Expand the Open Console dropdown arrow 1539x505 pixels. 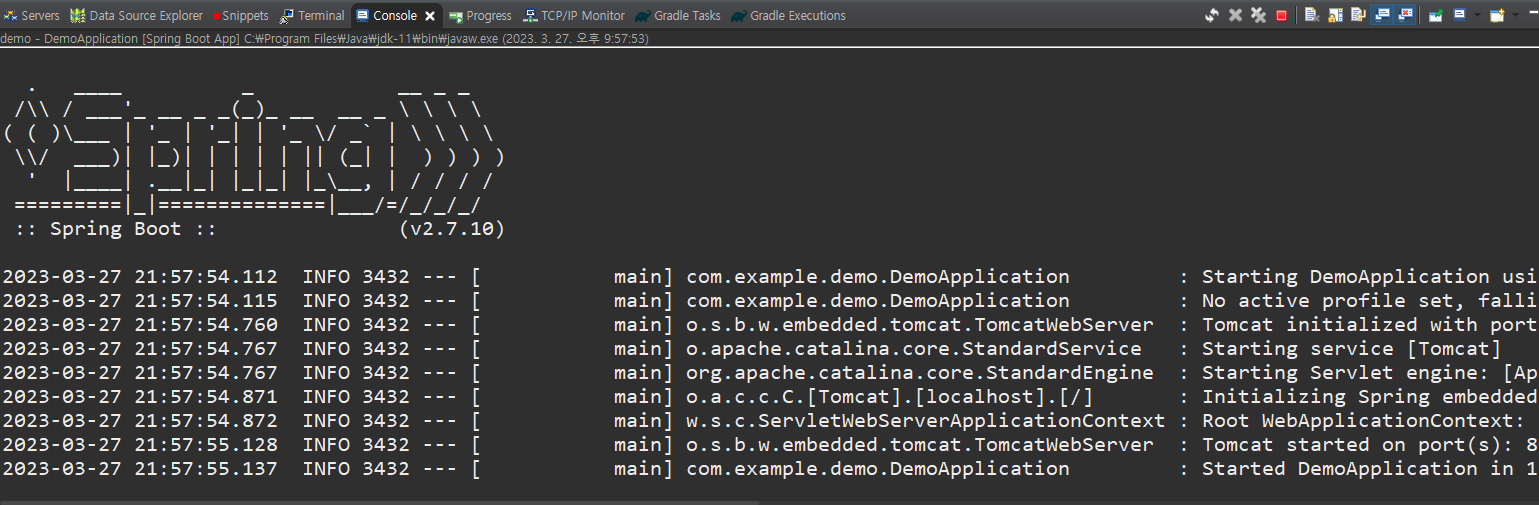tap(1515, 15)
